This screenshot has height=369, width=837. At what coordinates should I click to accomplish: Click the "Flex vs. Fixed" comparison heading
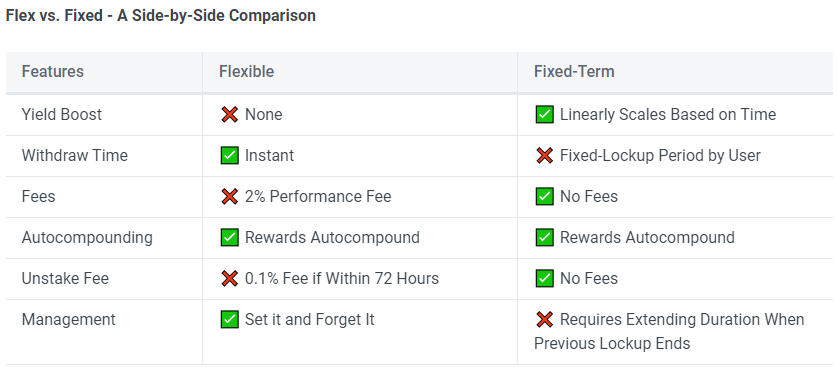(161, 15)
